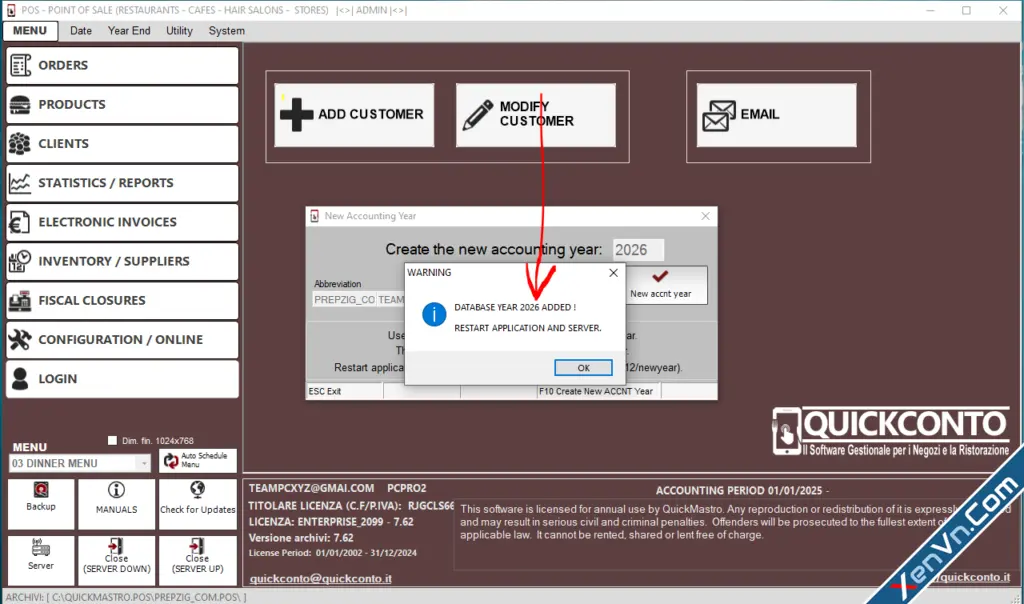The height and width of the screenshot is (604, 1024).
Task: Click the New accnt year checkmark button
Action: 666,285
